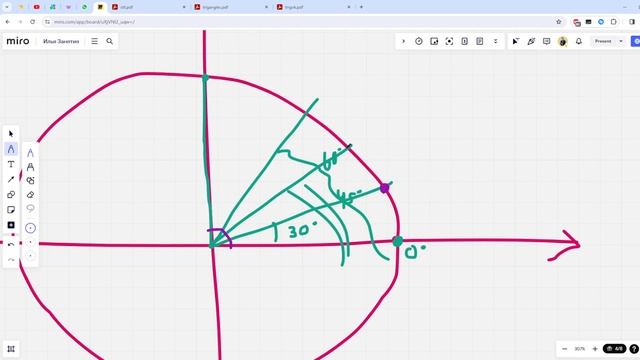Click the user avatar

(562, 41)
